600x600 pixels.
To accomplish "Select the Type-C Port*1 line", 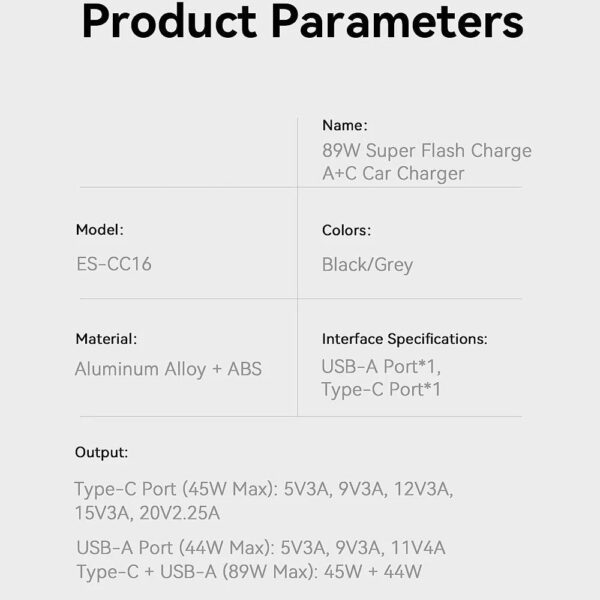I will [381, 390].
